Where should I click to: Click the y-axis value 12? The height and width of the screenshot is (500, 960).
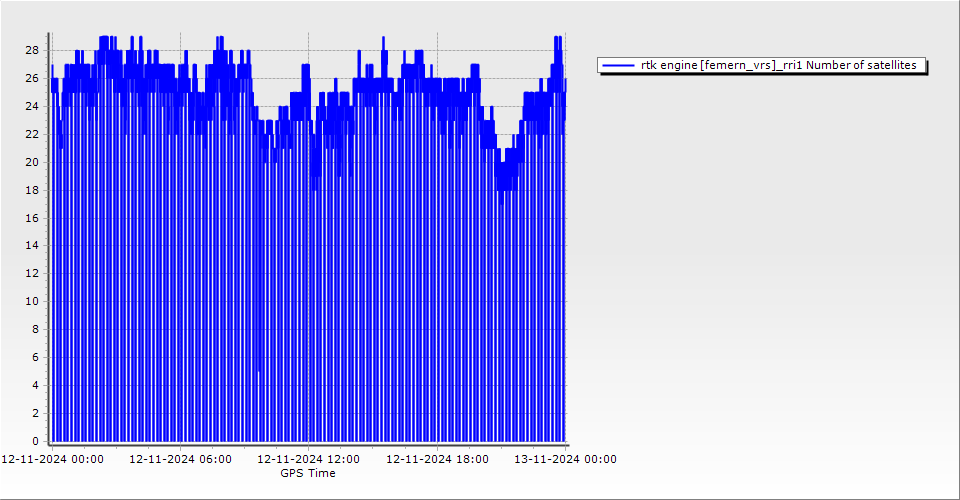[x=32, y=273]
